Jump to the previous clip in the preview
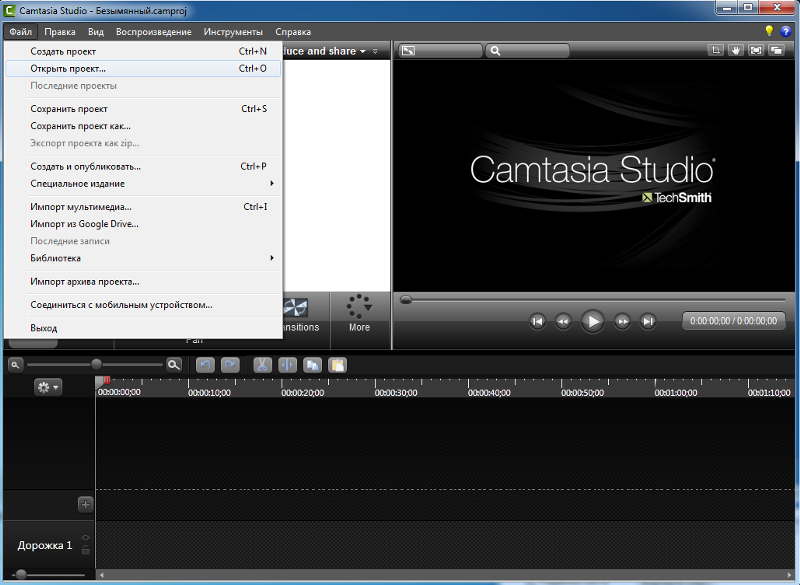800x585 pixels. (537, 321)
